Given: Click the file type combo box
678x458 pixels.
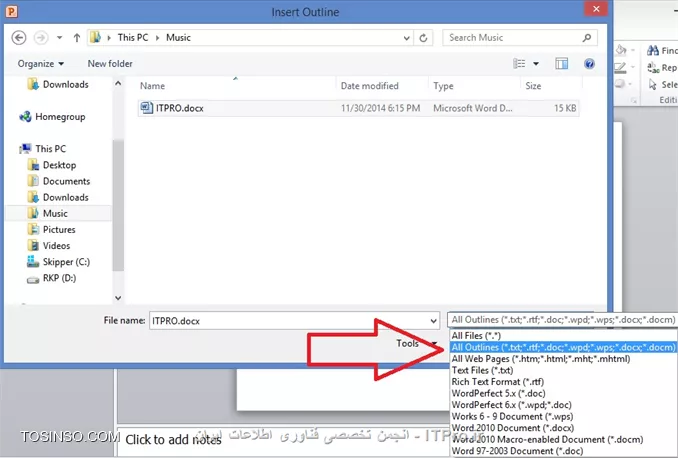Looking at the screenshot, I should 562,320.
